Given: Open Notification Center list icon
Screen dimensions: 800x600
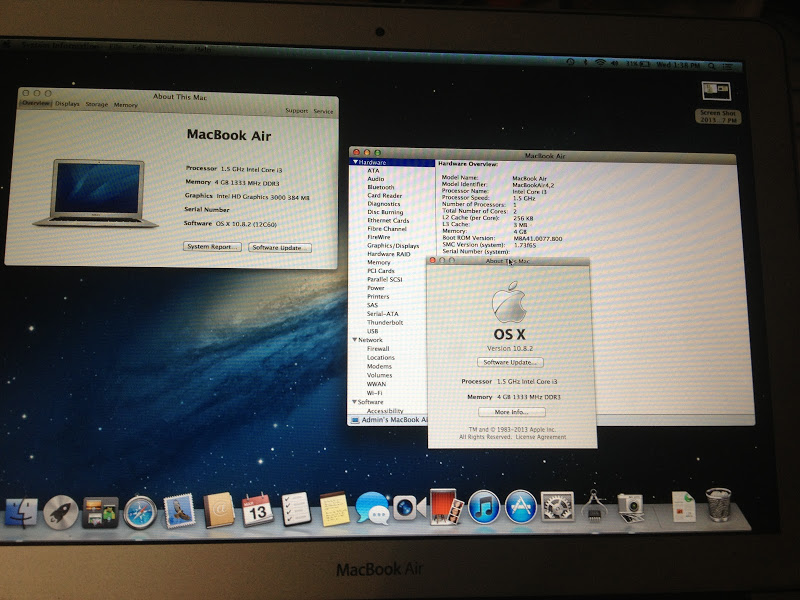Looking at the screenshot, I should coord(729,66).
